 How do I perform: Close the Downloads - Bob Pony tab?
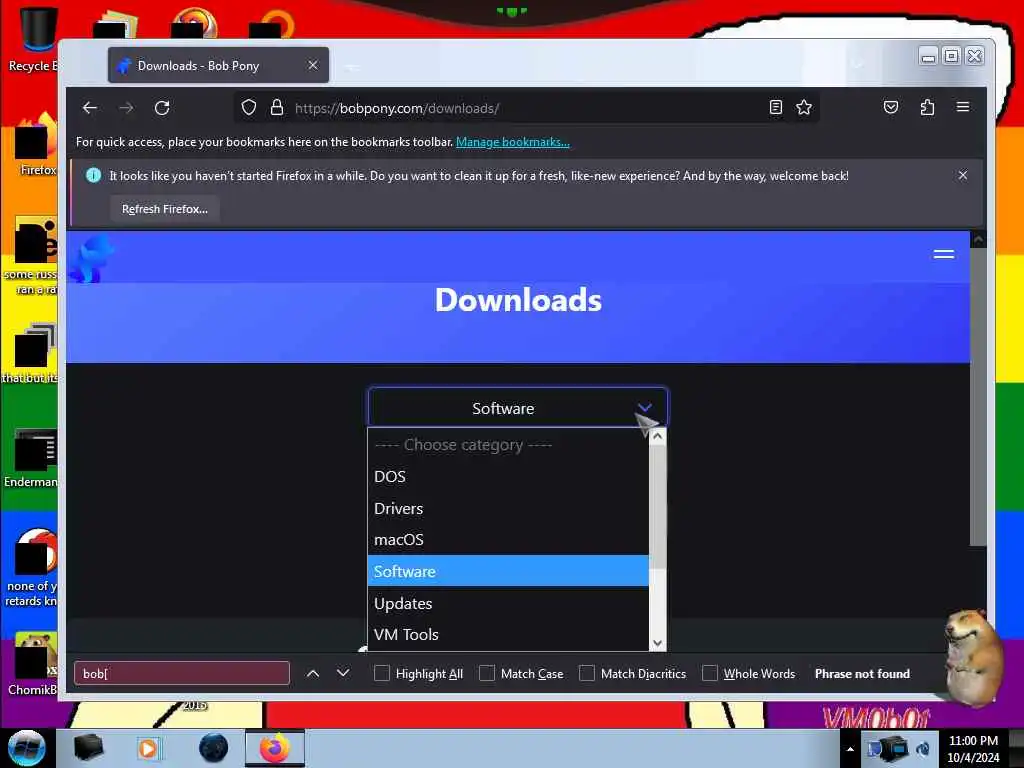tap(313, 65)
